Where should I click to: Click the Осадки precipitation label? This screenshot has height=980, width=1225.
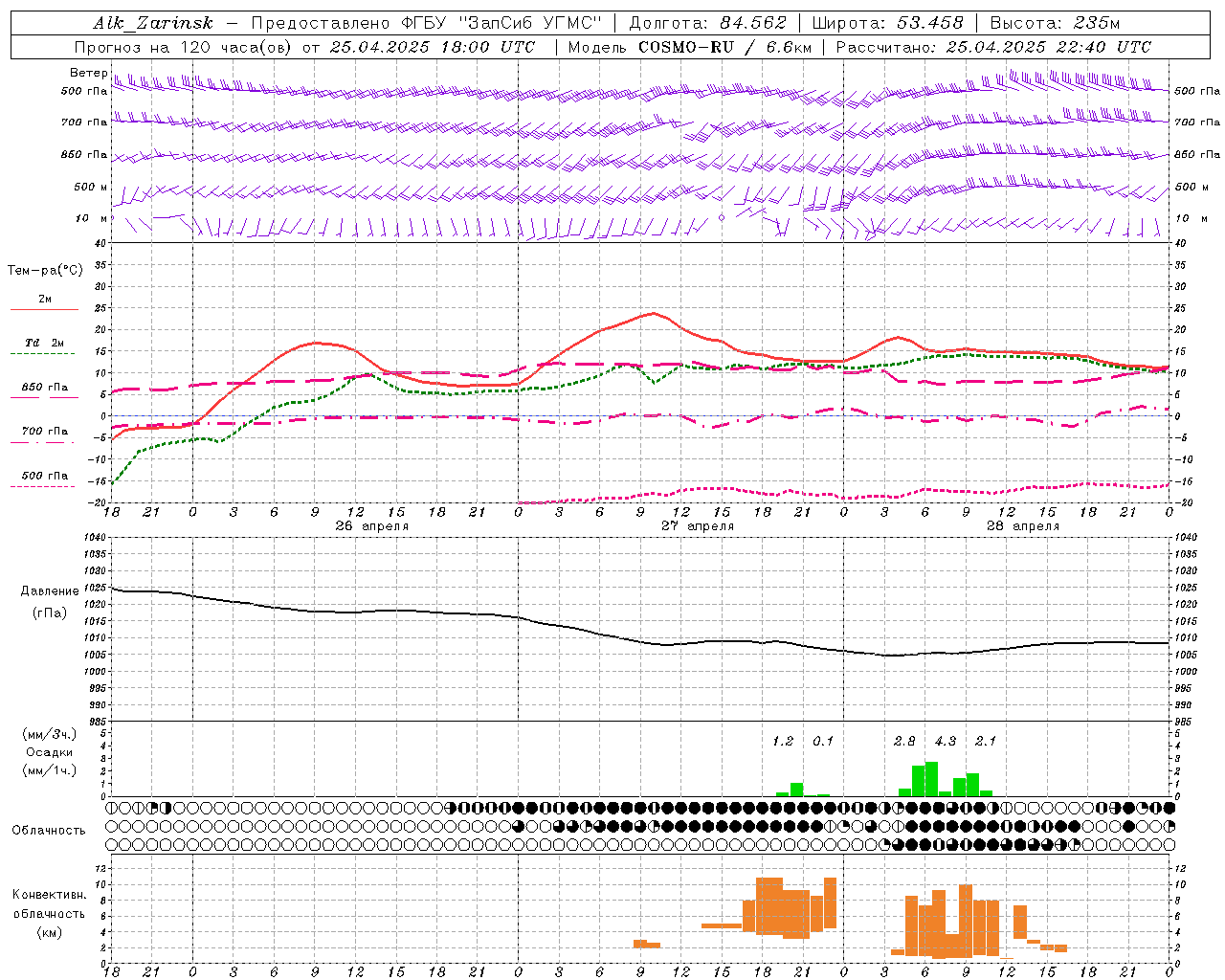[49, 752]
